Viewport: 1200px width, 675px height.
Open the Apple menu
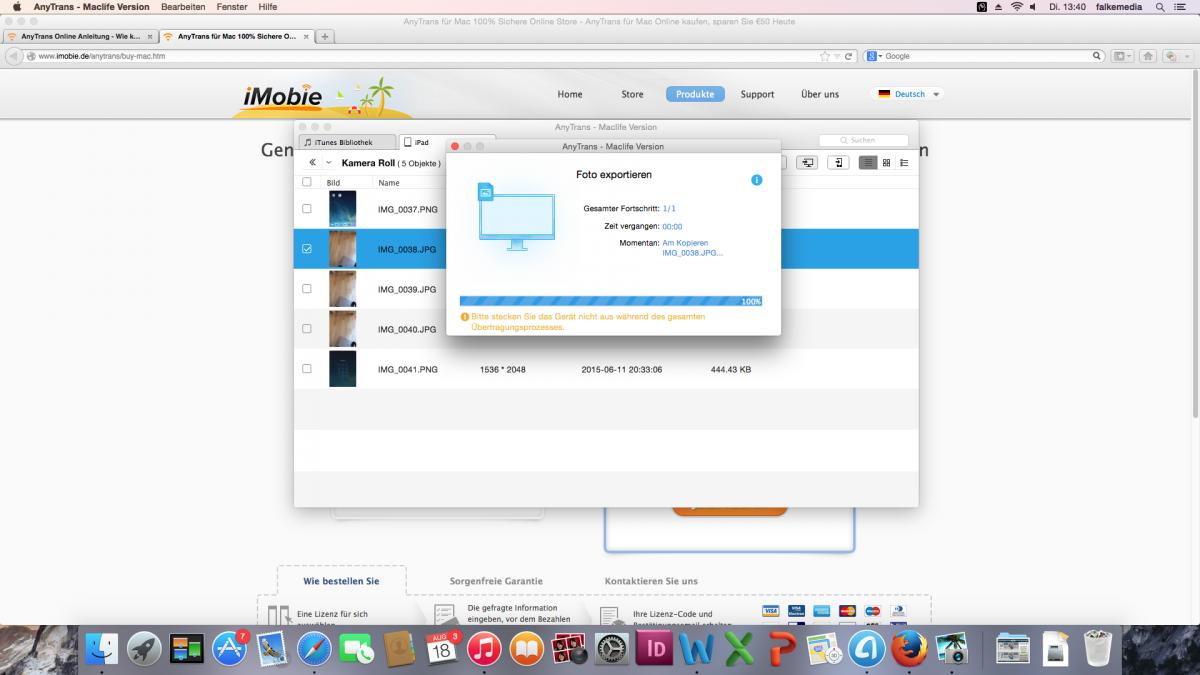point(16,6)
